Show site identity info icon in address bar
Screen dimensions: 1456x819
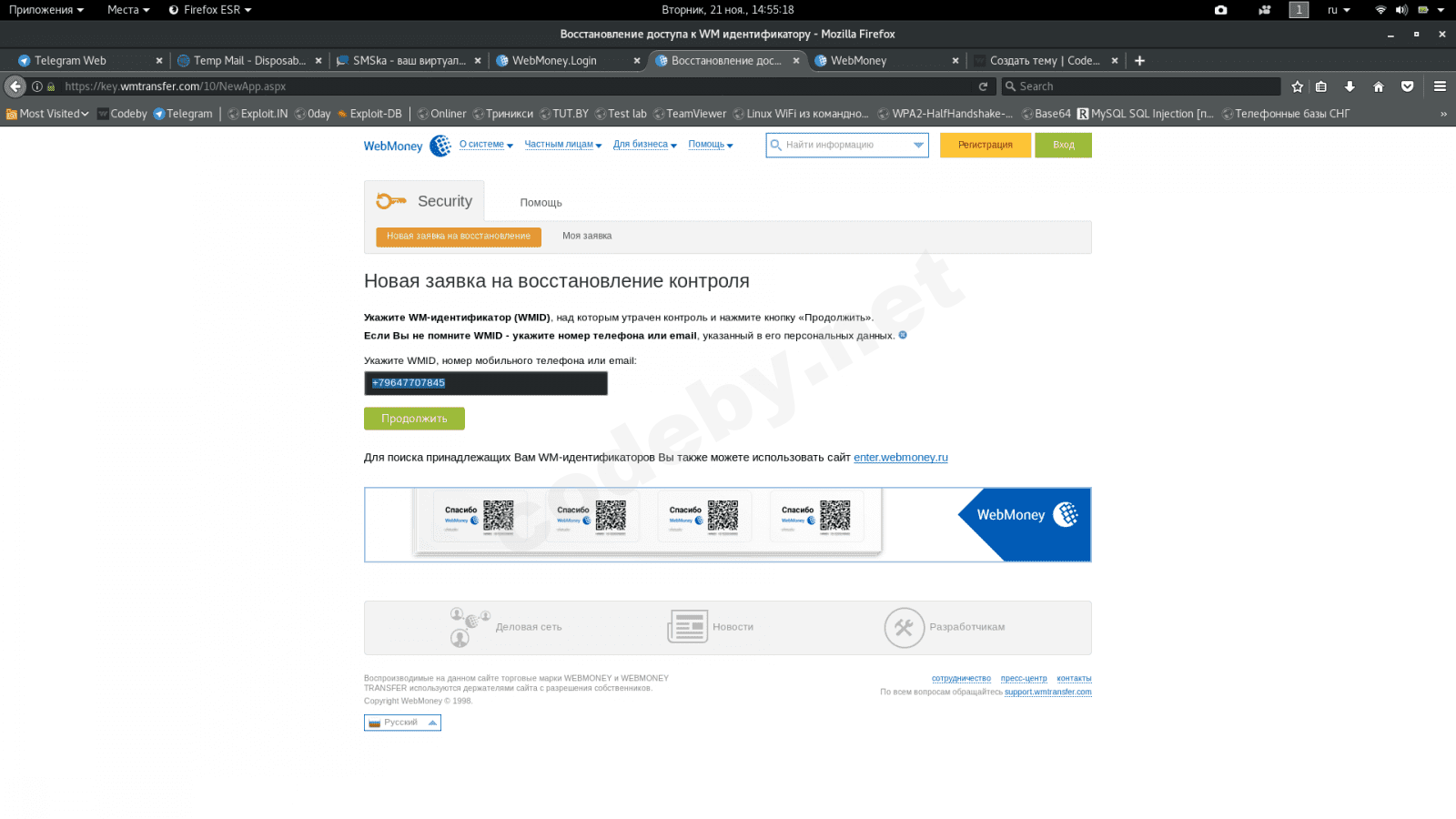coord(37,86)
